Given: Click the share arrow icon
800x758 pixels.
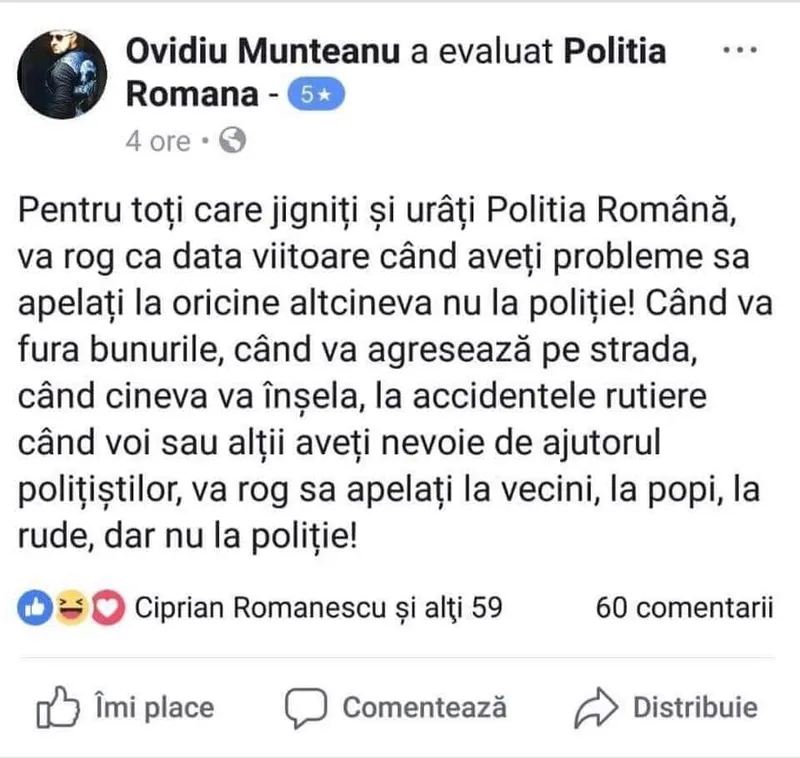Looking at the screenshot, I should point(596,708).
